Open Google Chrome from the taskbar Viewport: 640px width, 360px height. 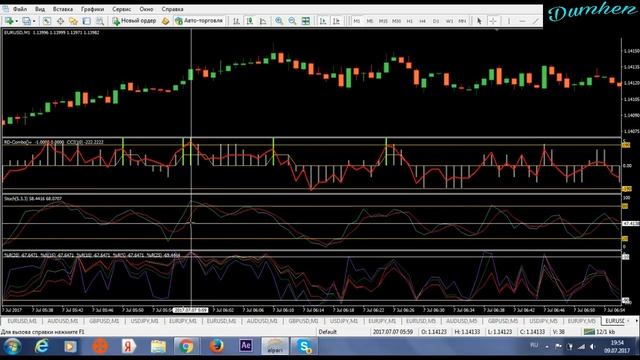(x=186, y=346)
